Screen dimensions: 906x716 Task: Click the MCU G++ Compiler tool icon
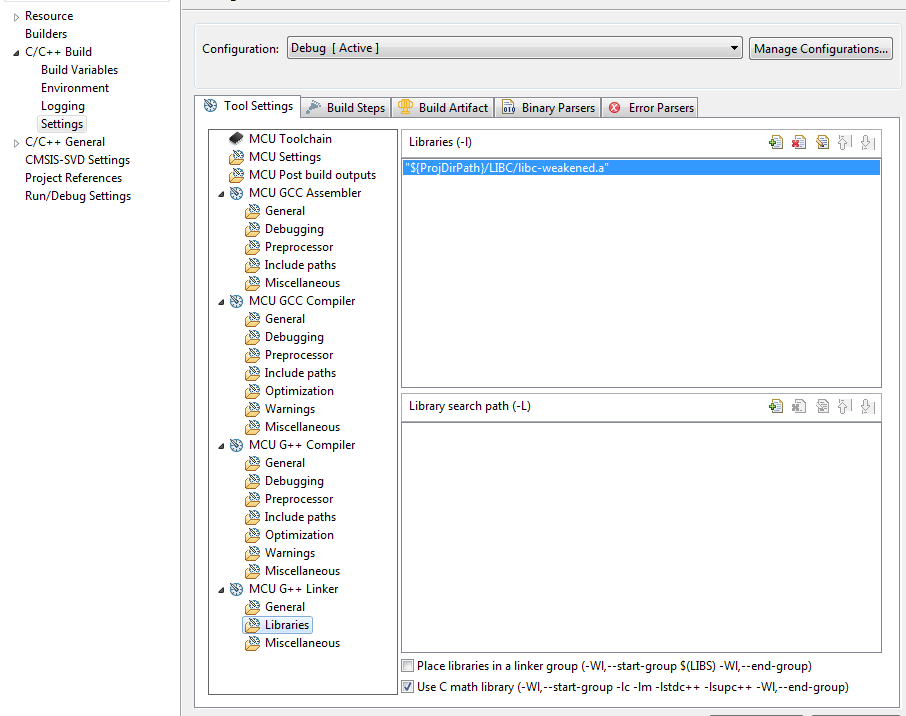coord(236,445)
